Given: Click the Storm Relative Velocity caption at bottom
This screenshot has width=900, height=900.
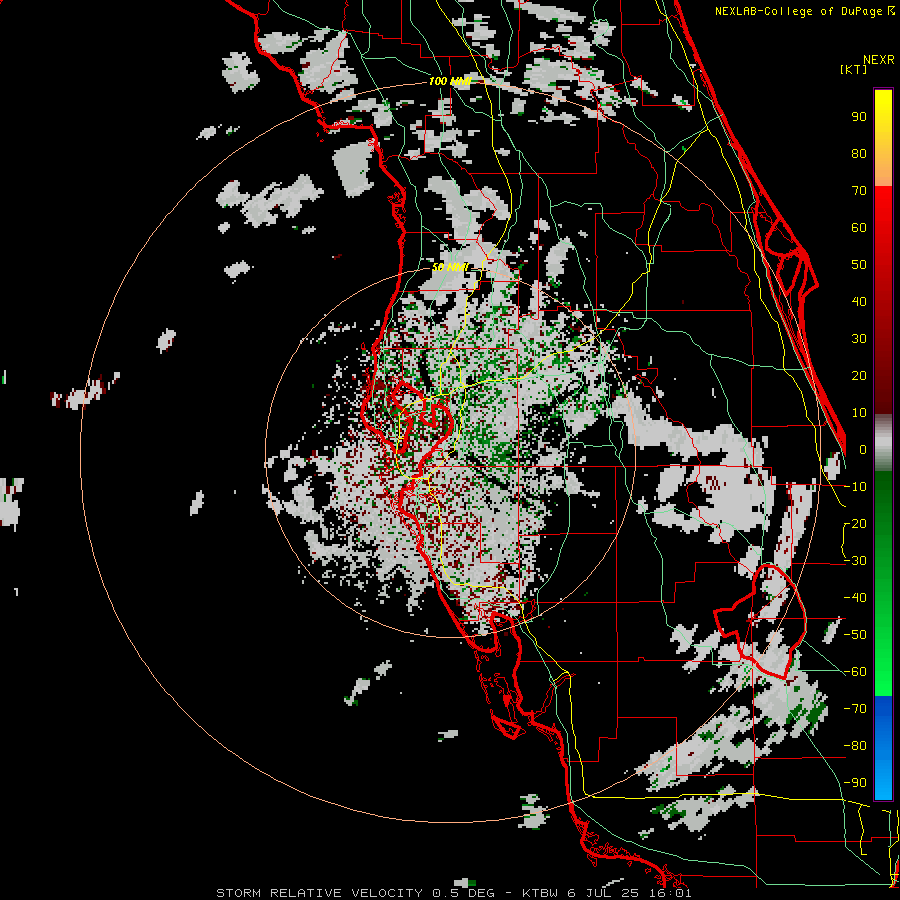Looking at the screenshot, I should pos(453,893).
